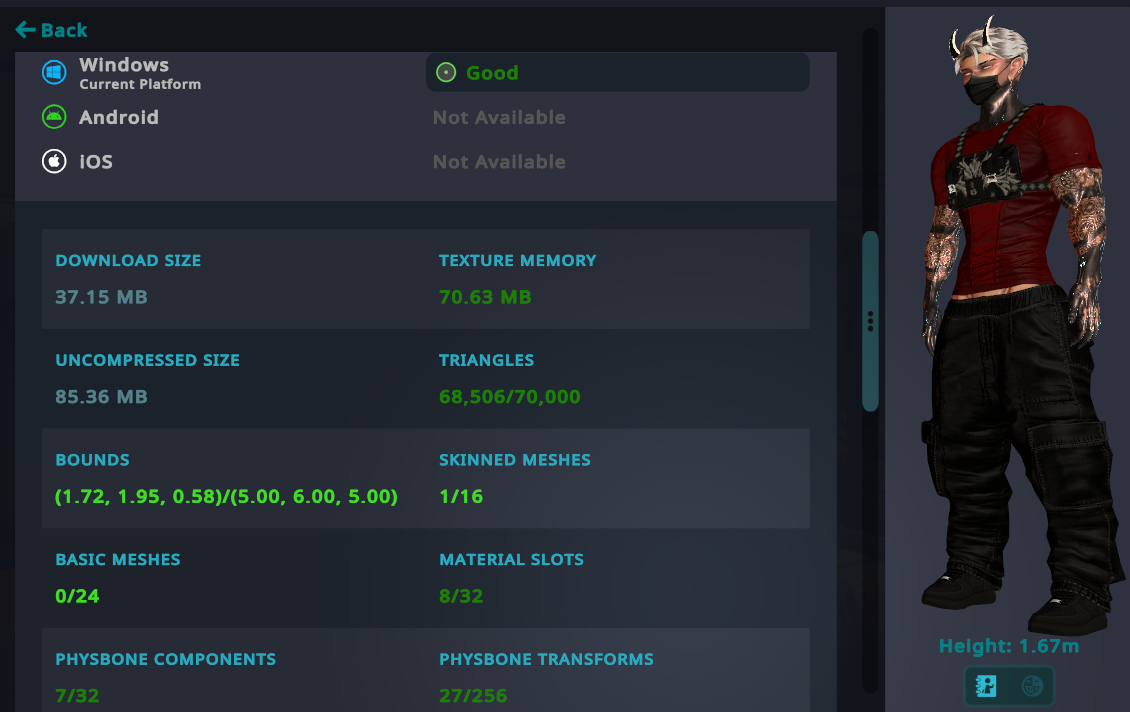Click the 'BOUNDS' heading
The height and width of the screenshot is (712, 1130).
pos(92,460)
